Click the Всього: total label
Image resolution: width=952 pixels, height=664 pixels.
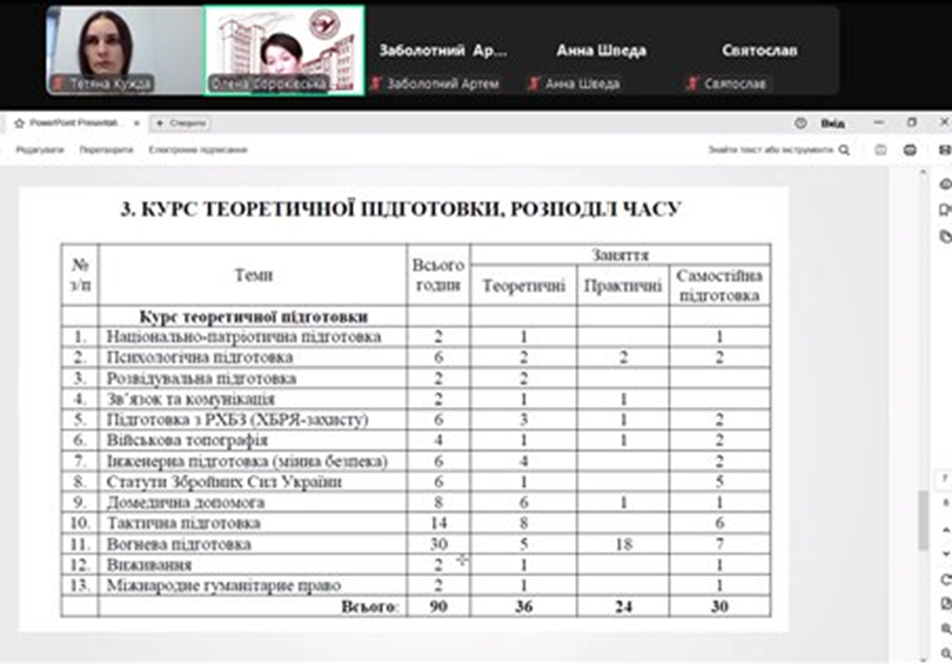click(370, 606)
